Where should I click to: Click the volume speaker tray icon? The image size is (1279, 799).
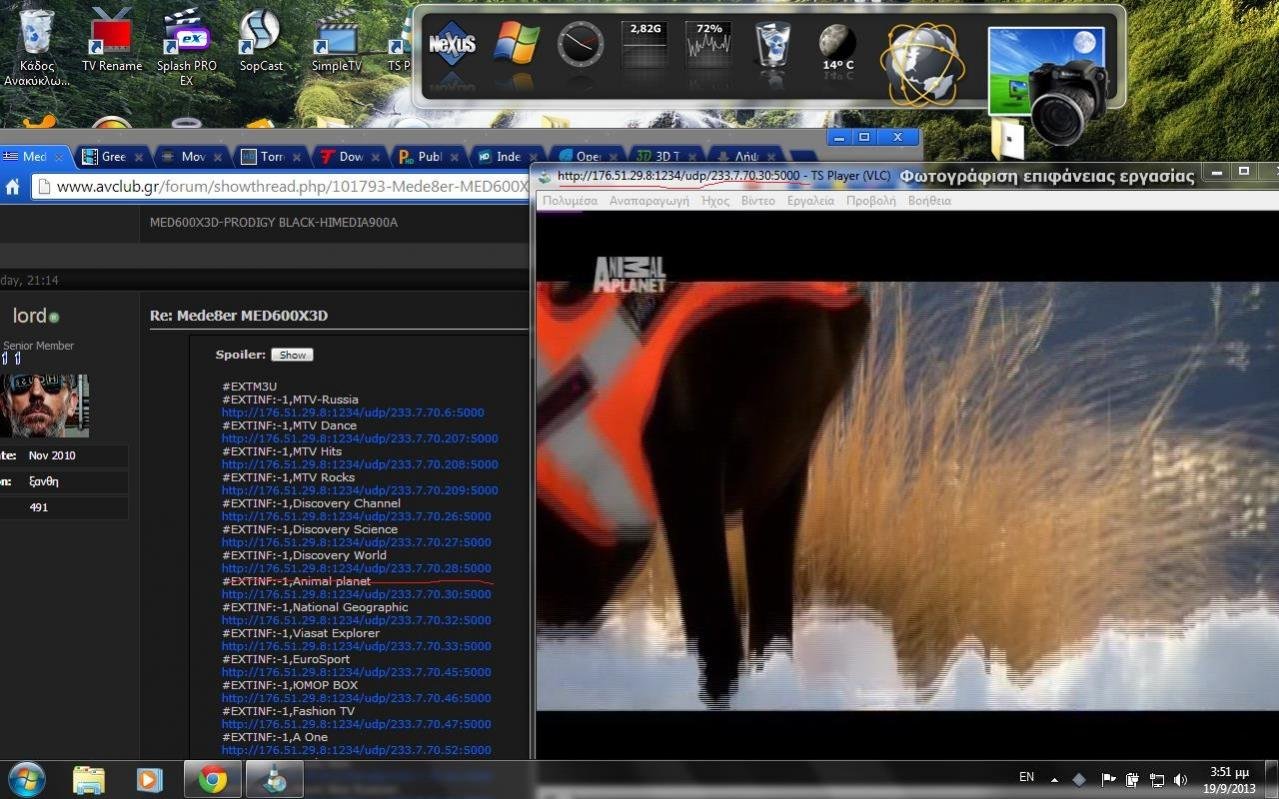(x=1180, y=779)
